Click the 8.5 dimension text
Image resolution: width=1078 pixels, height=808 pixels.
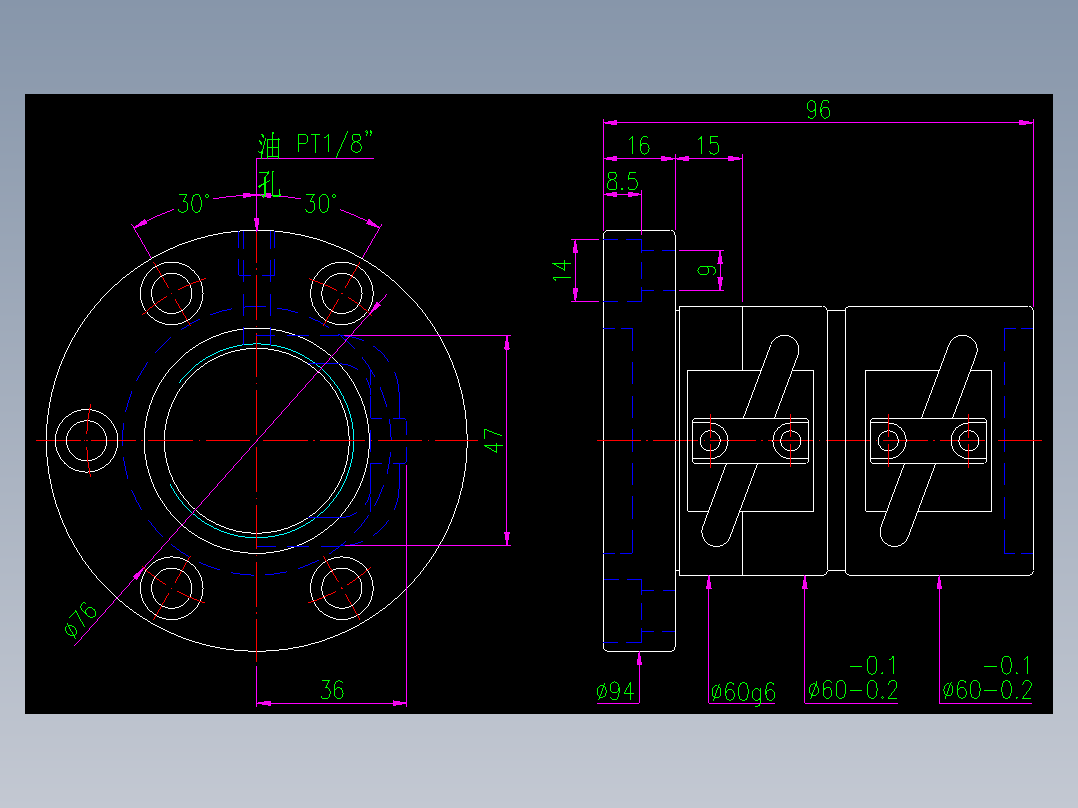(623, 183)
